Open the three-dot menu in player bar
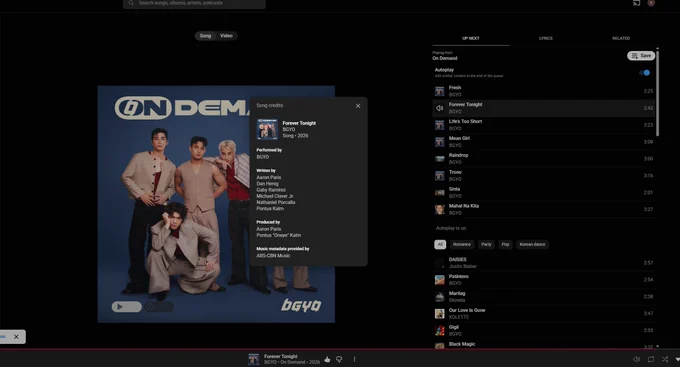Image resolution: width=680 pixels, height=367 pixels. (354, 359)
